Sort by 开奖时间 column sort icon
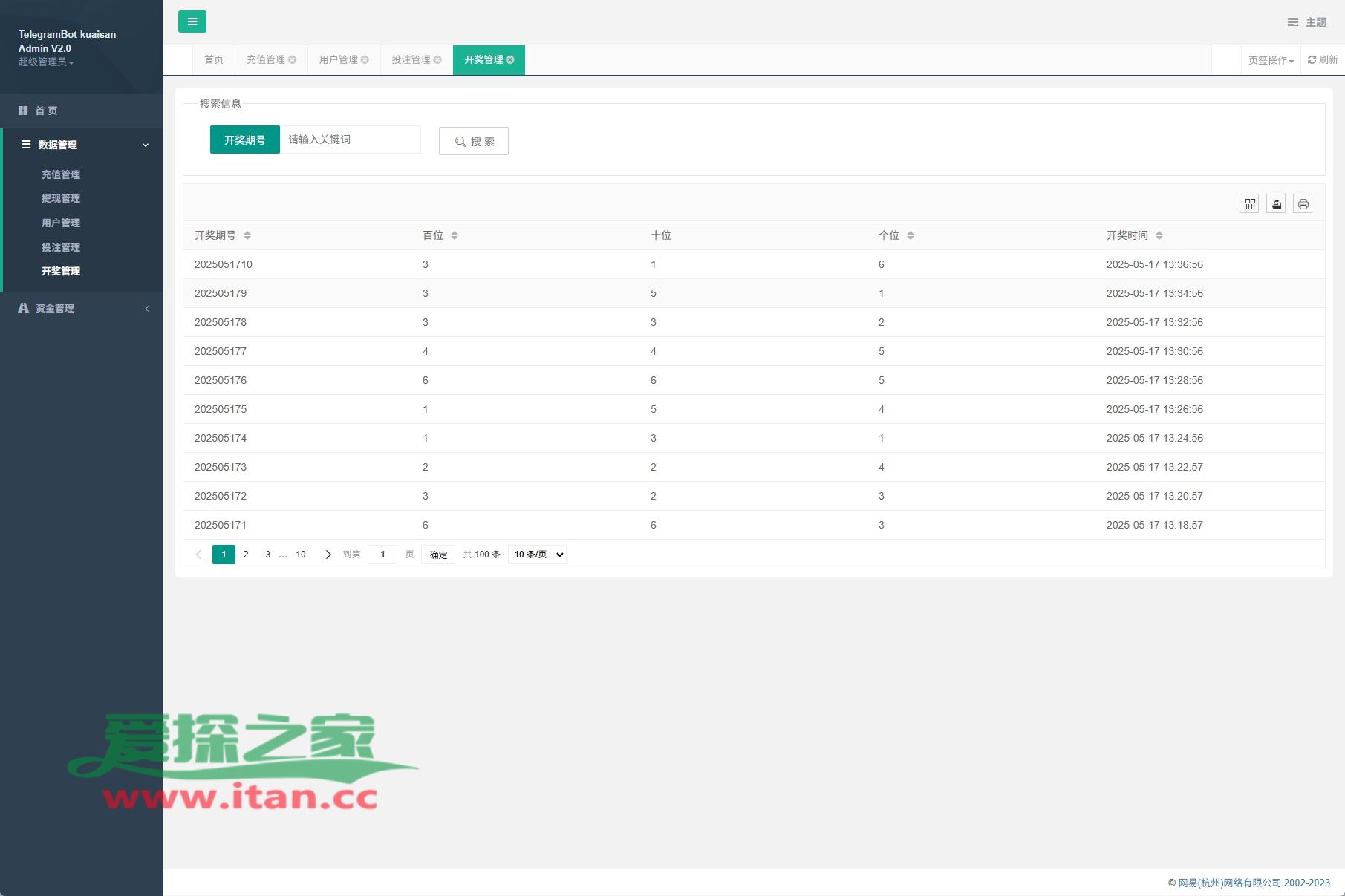The image size is (1345, 896). pos(1159,235)
